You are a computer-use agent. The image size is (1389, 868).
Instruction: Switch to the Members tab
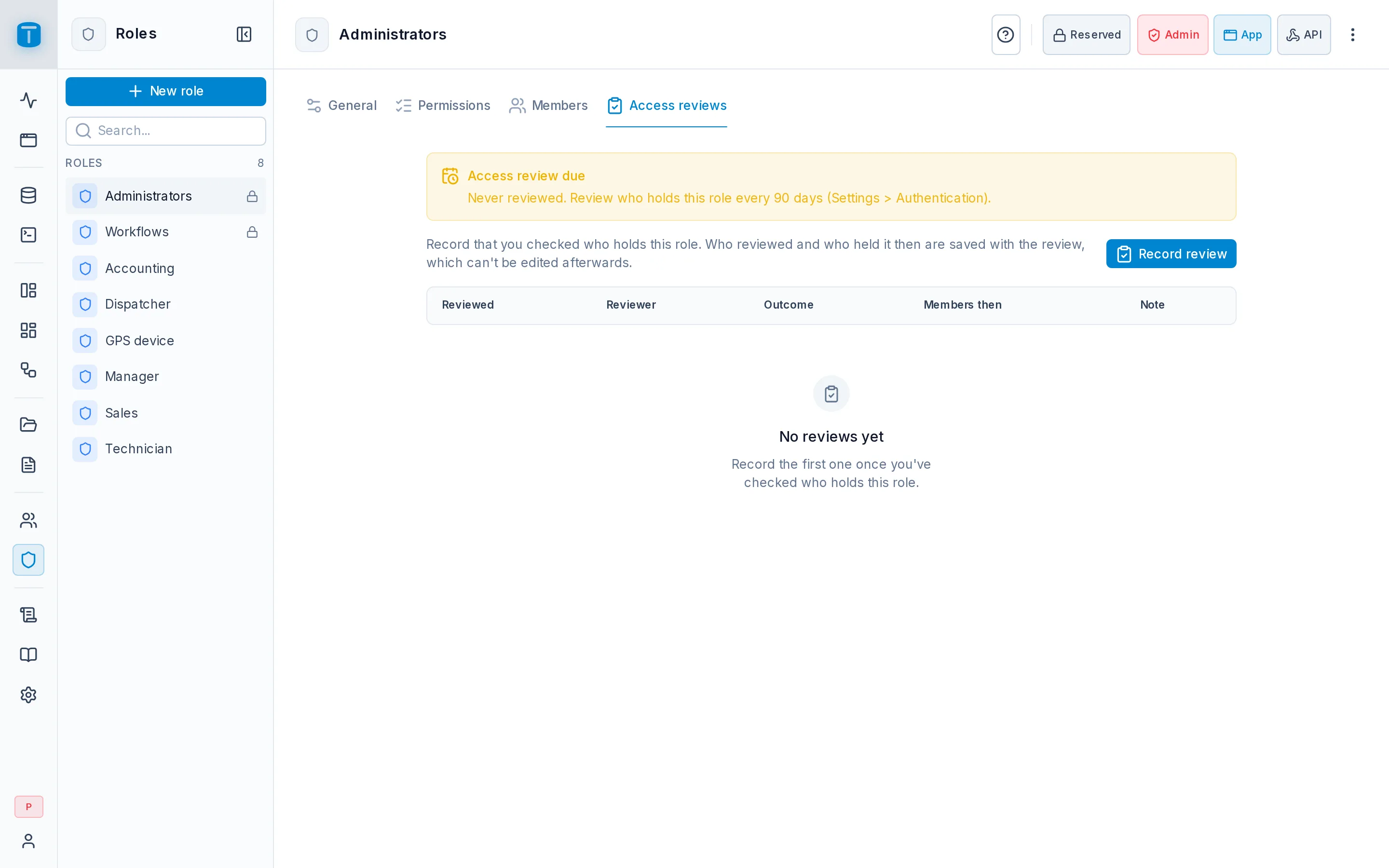pyautogui.click(x=548, y=106)
